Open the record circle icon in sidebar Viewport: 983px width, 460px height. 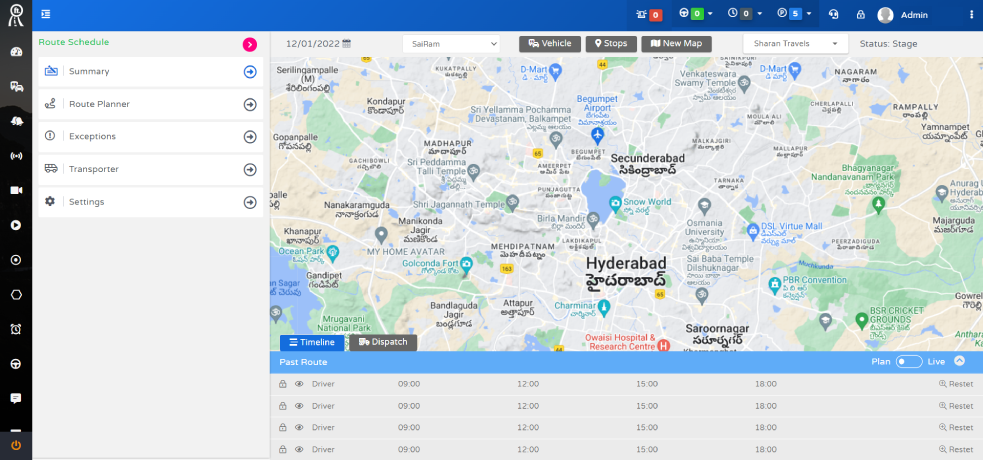[x=16, y=259]
